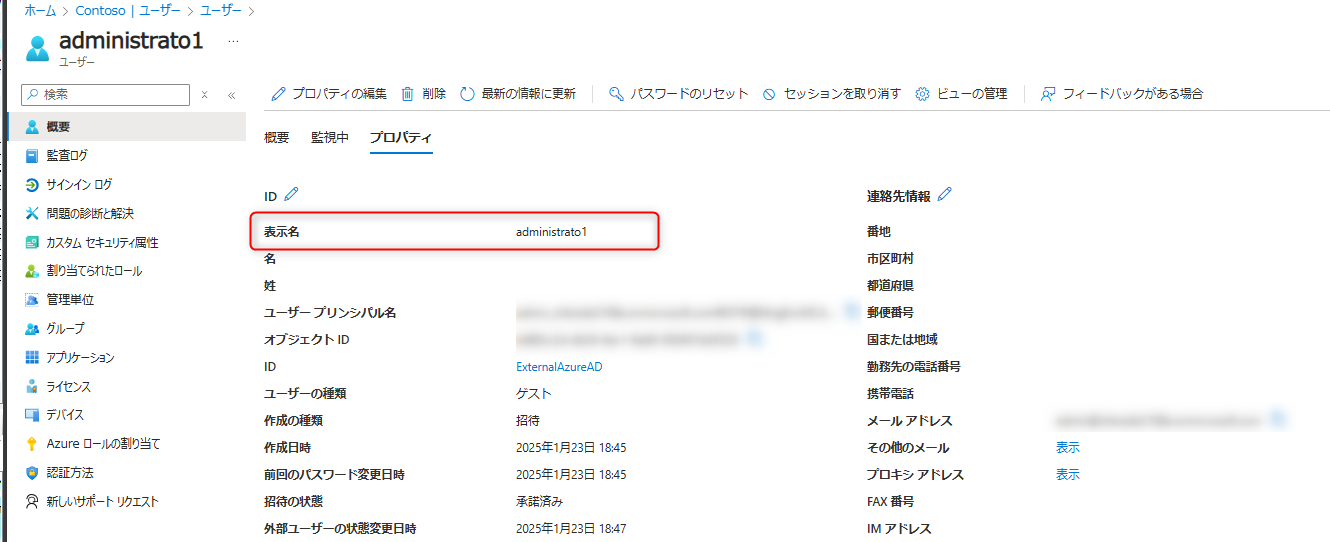The height and width of the screenshot is (542, 1330).
Task: Click 表示 link for プロキシ アドレス
Action: [1068, 475]
